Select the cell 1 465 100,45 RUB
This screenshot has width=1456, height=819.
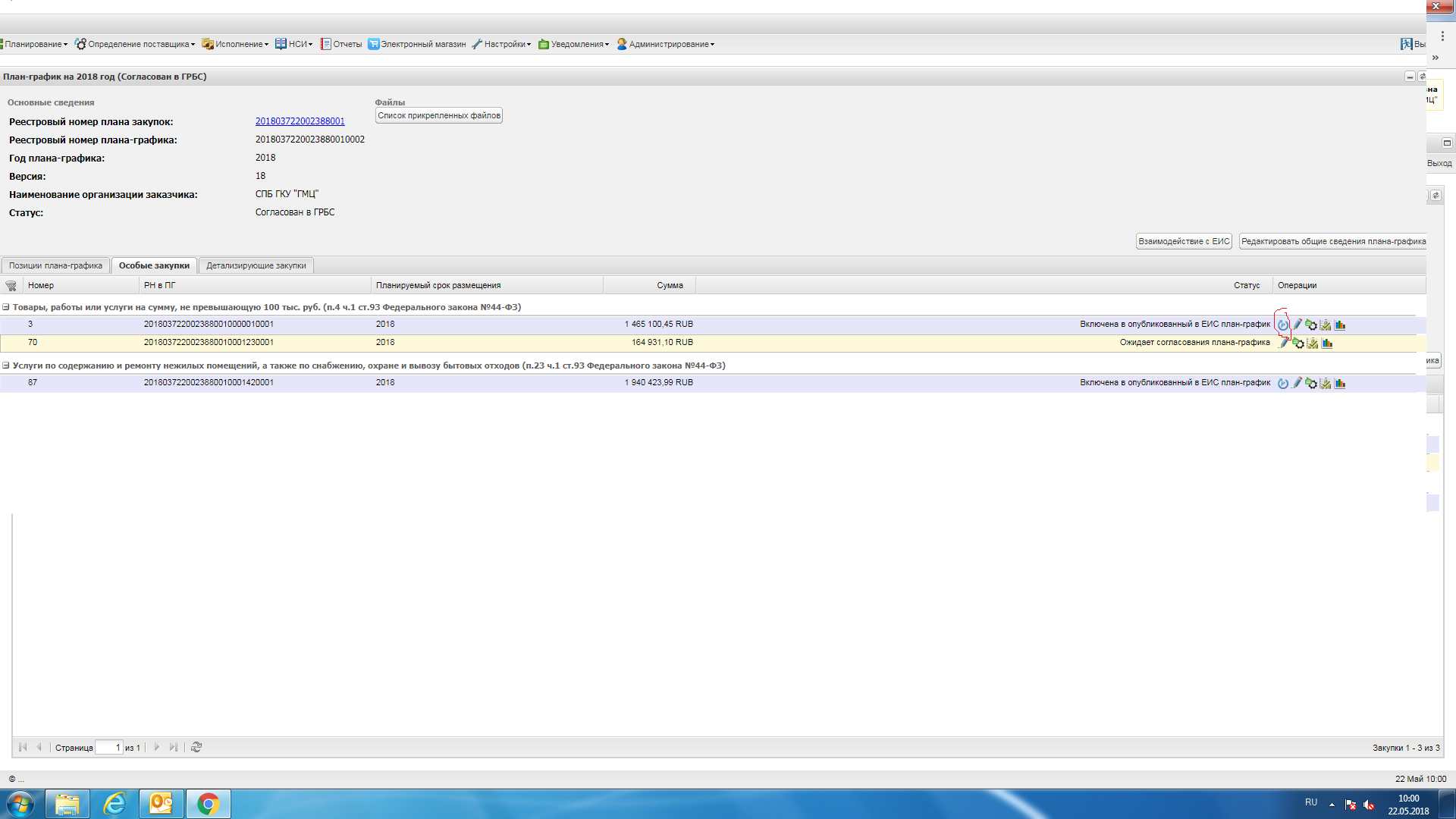click(658, 324)
